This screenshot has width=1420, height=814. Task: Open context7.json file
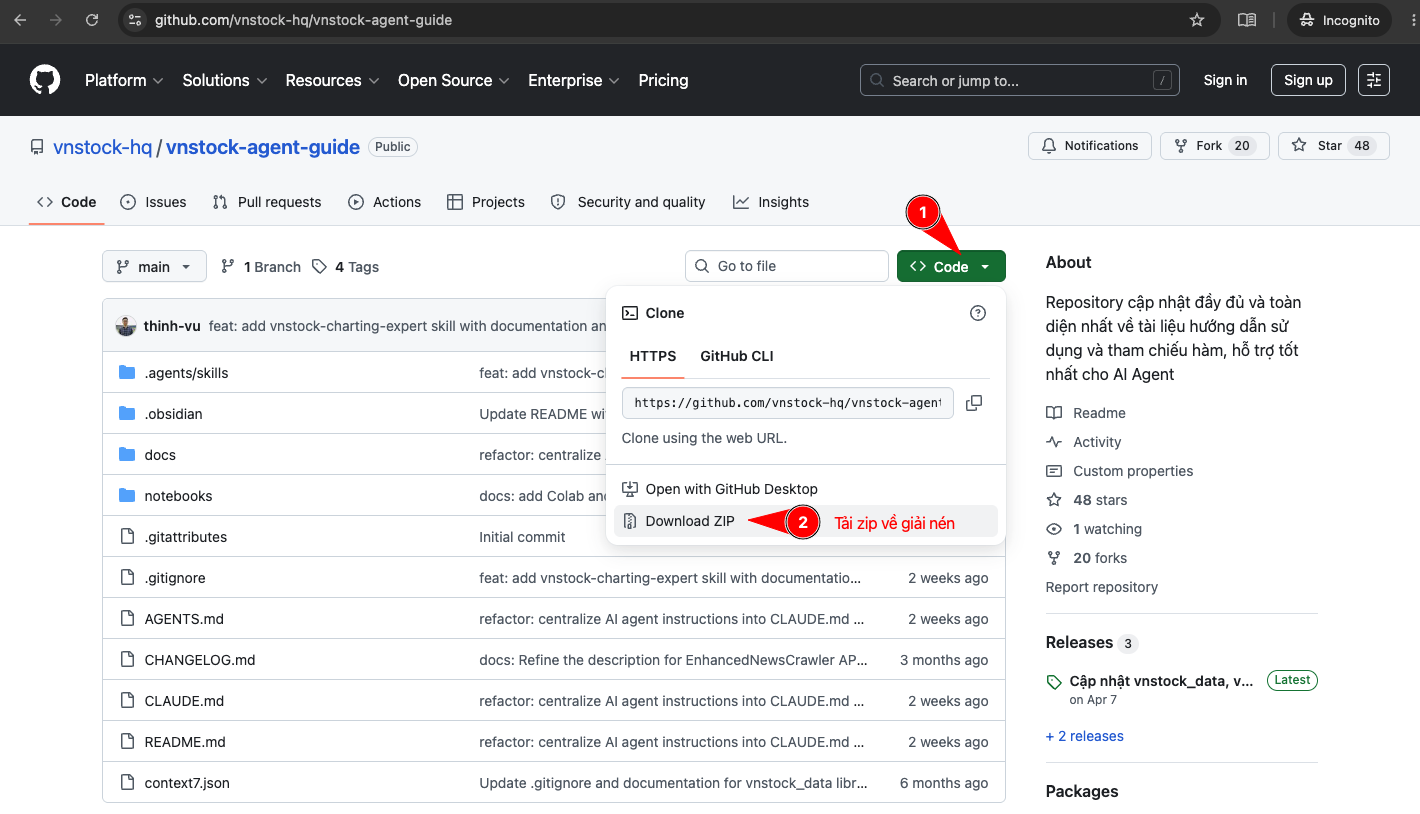187,783
